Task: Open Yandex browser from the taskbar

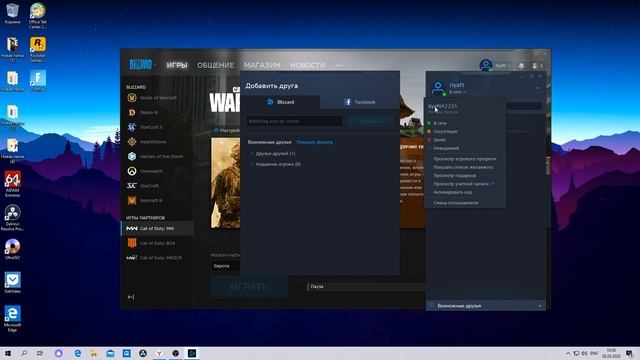Action: 159,353
